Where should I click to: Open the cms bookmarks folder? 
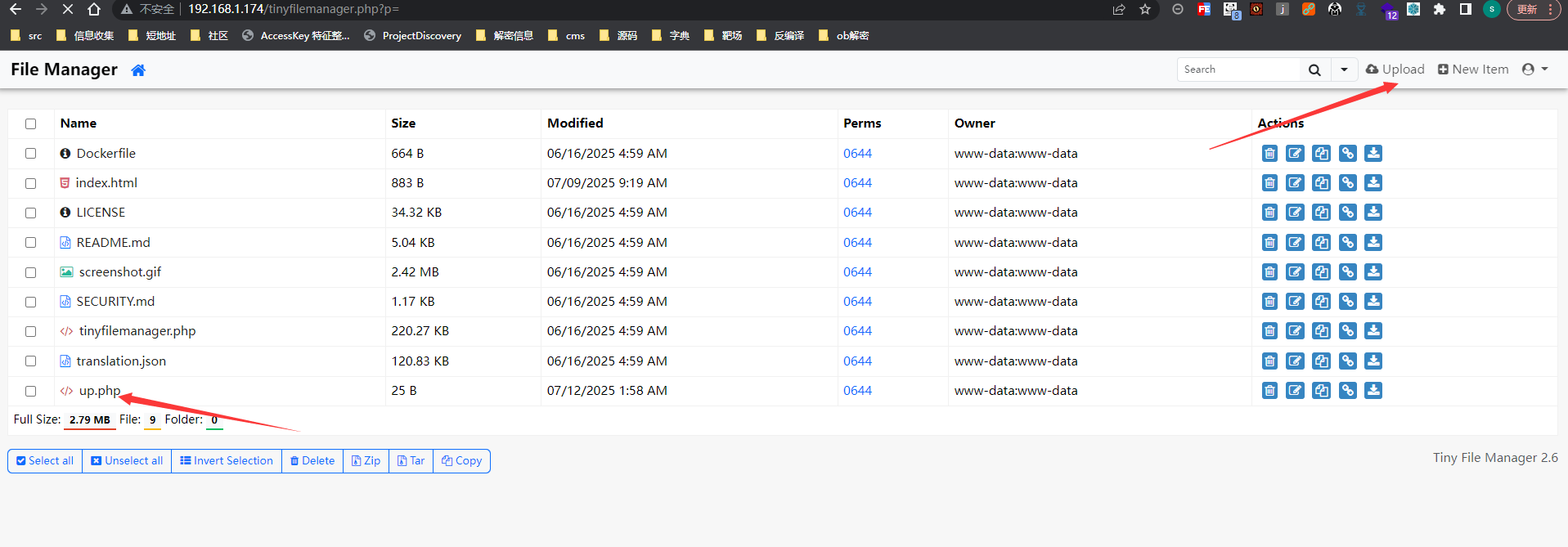click(566, 36)
